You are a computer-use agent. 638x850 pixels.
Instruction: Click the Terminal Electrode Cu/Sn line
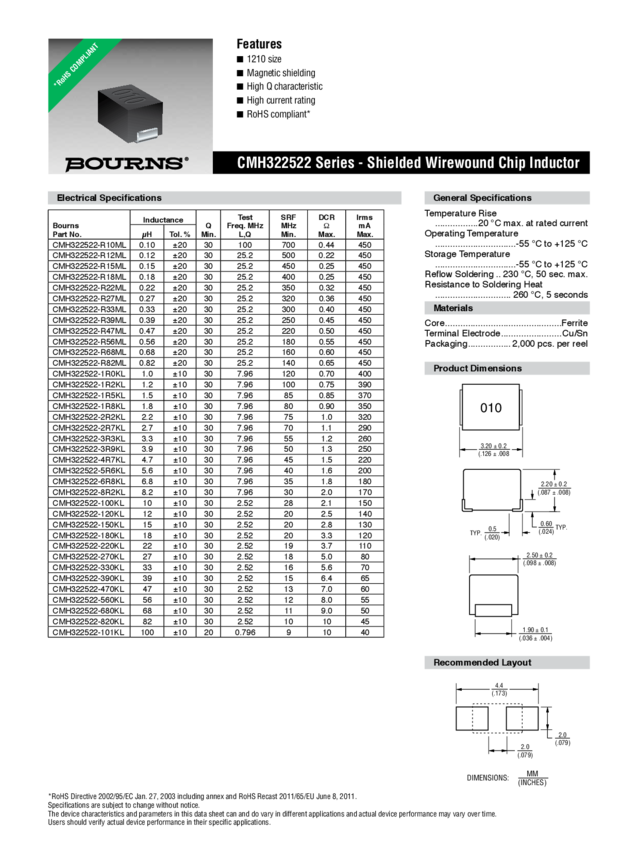(506, 333)
